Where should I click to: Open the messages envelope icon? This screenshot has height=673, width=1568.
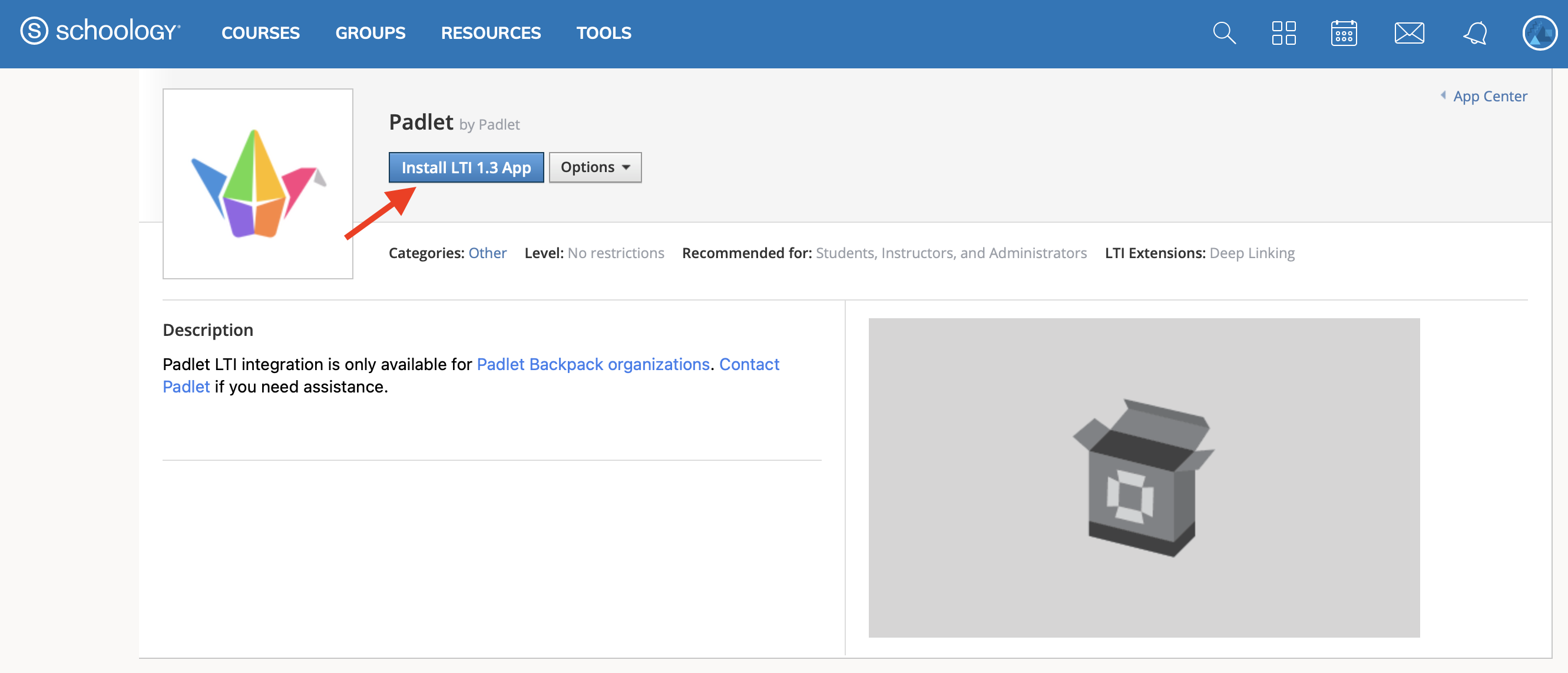pyautogui.click(x=1408, y=33)
